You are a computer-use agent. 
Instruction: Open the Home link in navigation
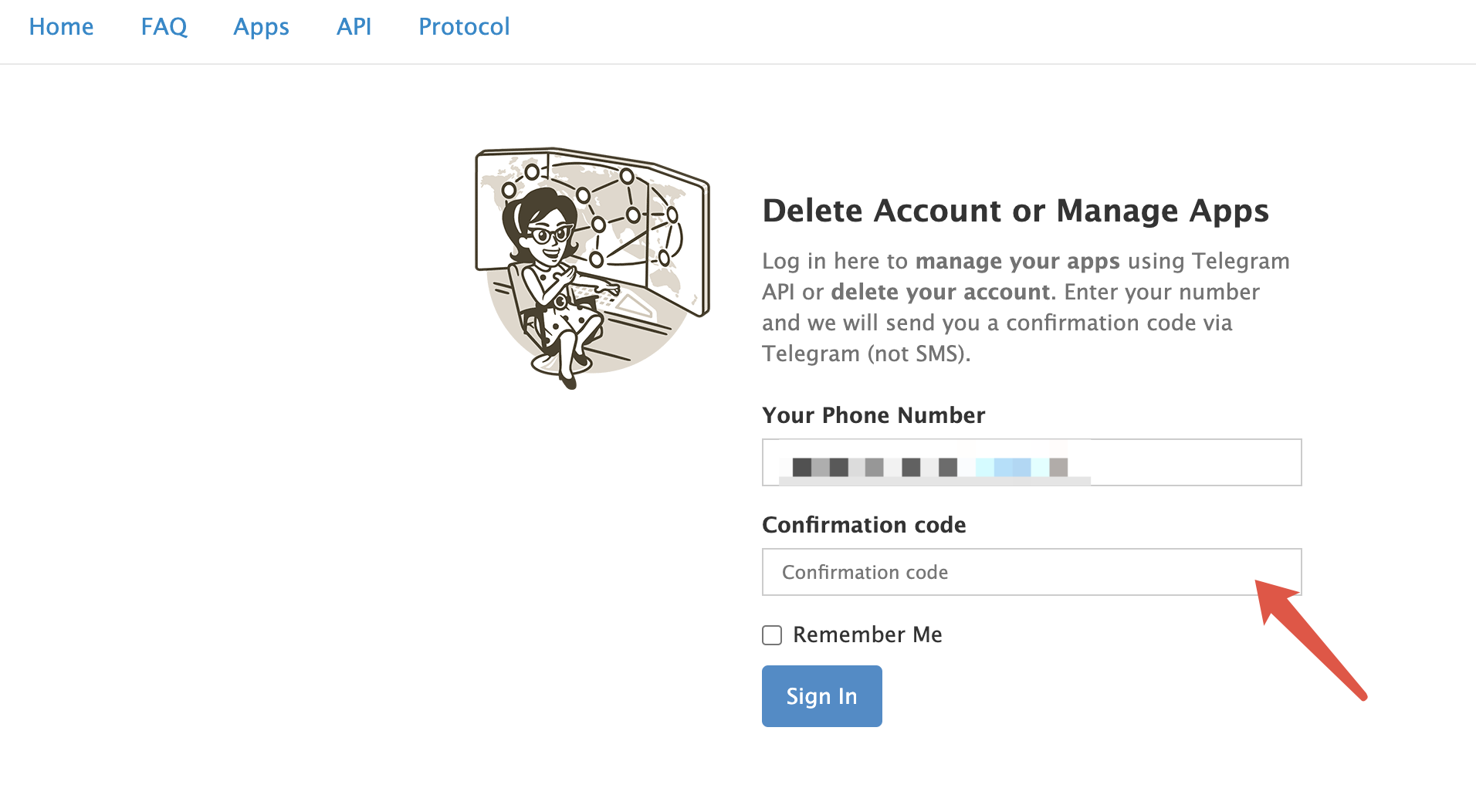(61, 27)
